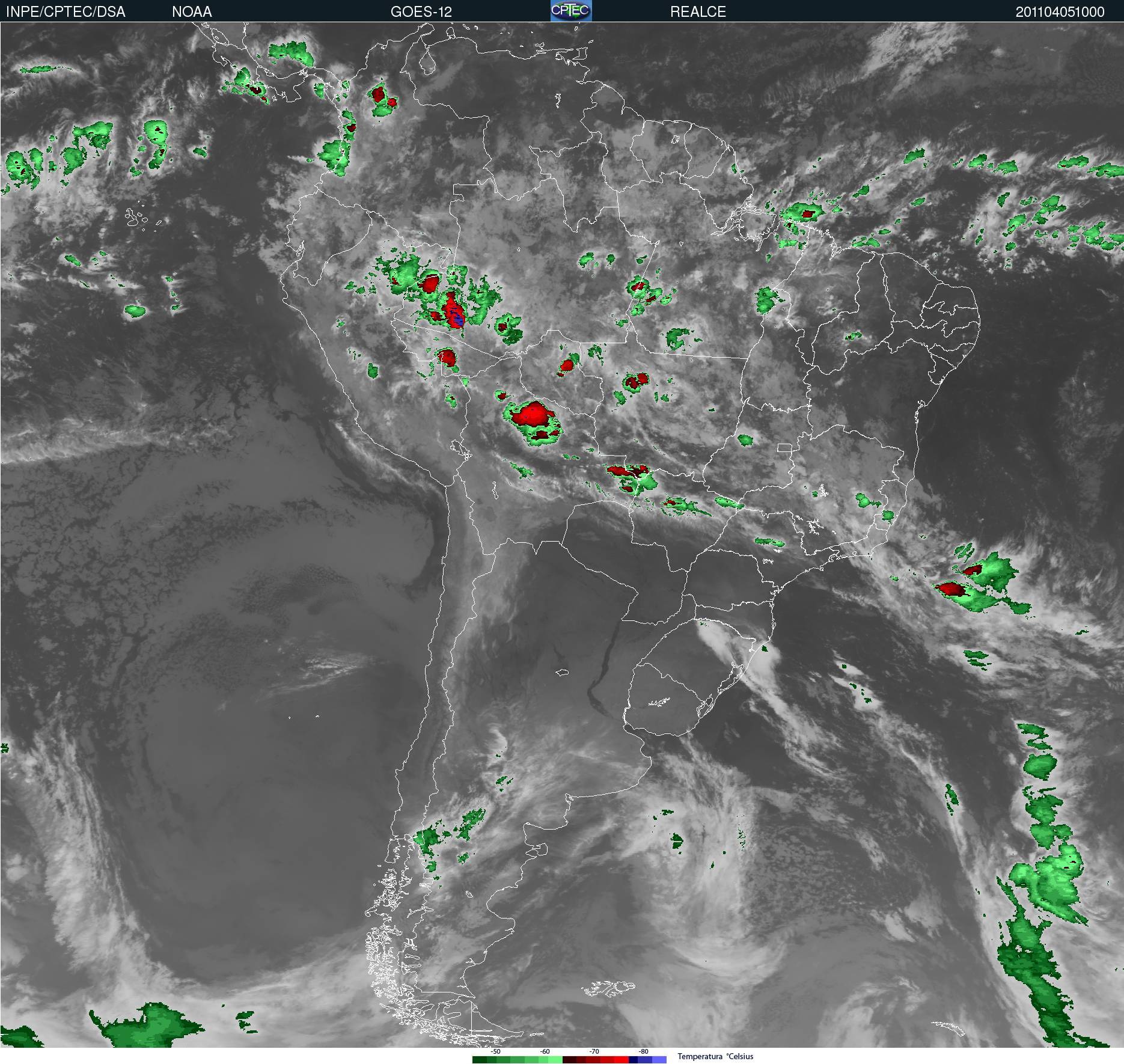Click the CPTEC logo in header

click(x=571, y=11)
